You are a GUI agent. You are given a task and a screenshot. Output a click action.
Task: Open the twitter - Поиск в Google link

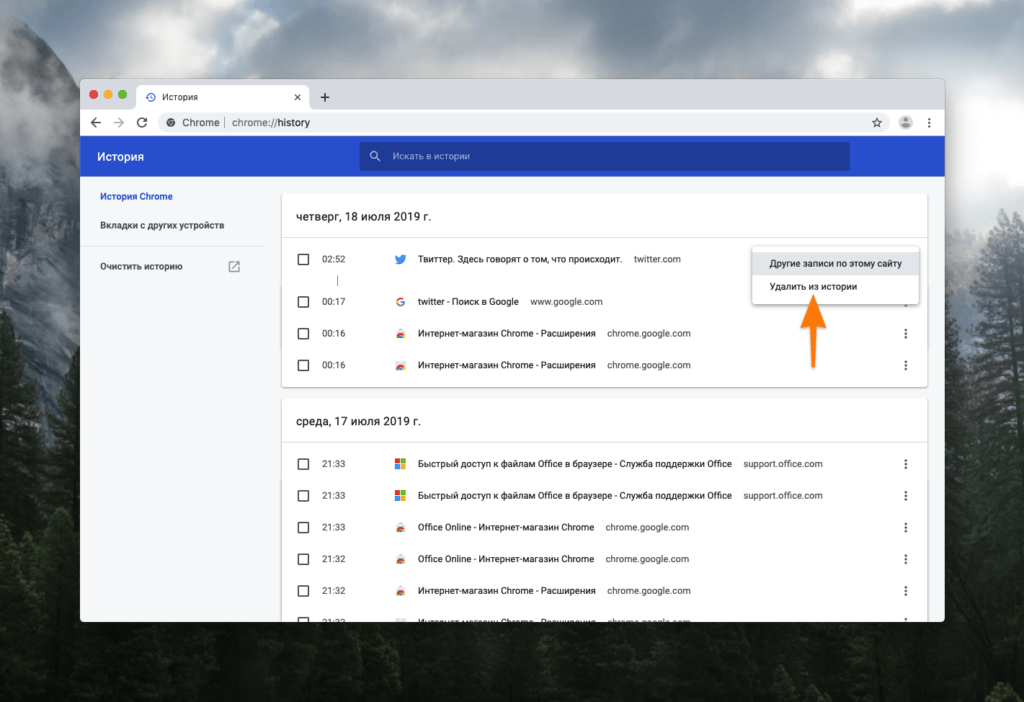pos(468,302)
